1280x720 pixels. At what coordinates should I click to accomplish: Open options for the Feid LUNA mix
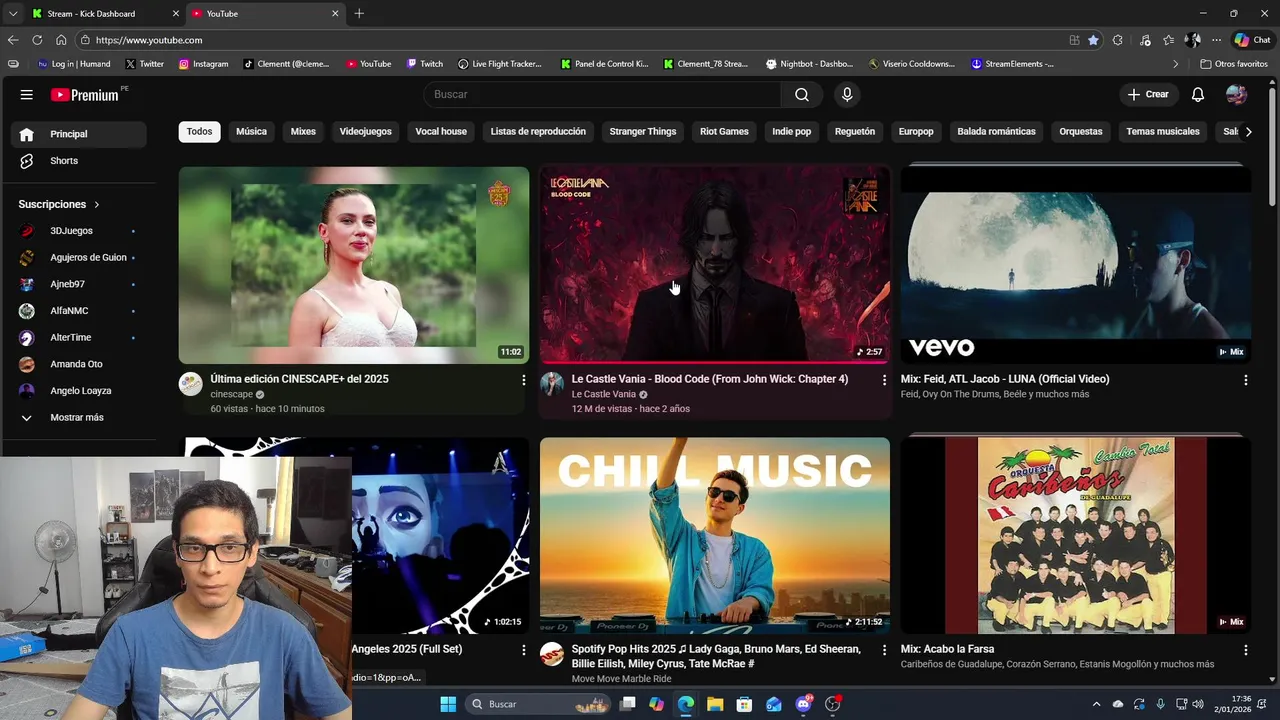1245,380
